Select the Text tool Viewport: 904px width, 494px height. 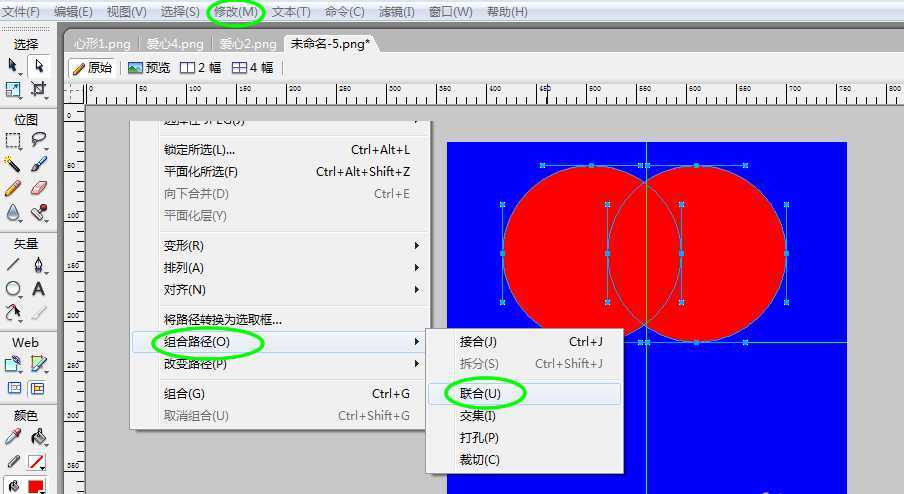click(39, 289)
